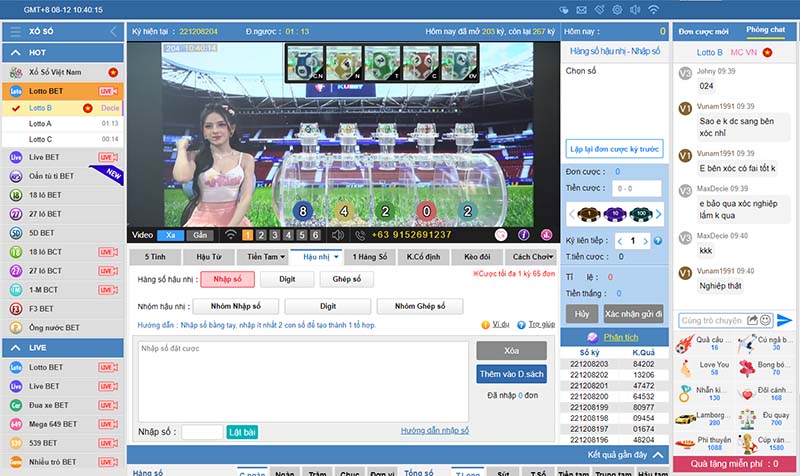Click the Nhập số input field

[202, 431]
